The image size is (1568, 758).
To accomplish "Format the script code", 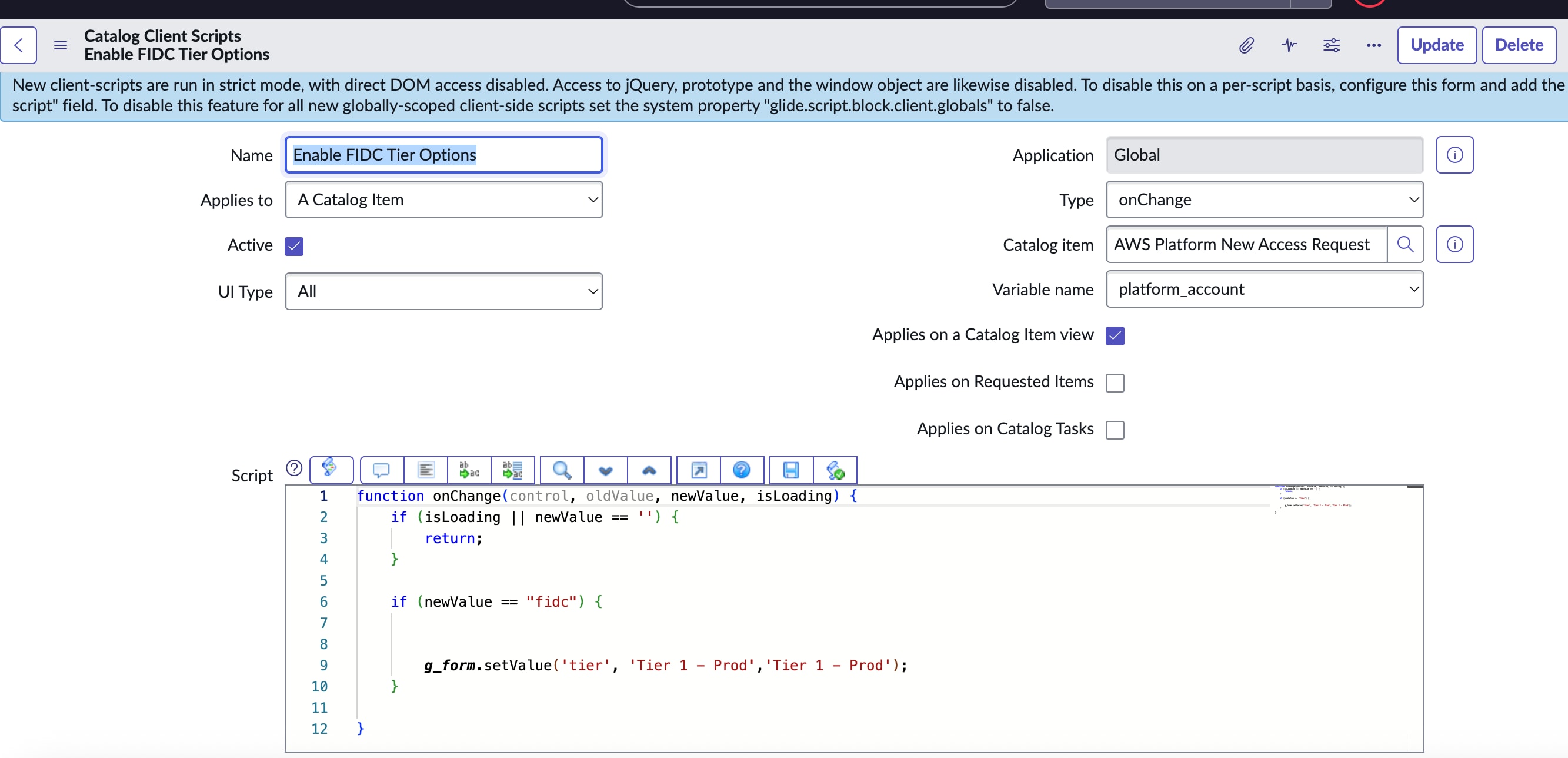I will [x=425, y=470].
